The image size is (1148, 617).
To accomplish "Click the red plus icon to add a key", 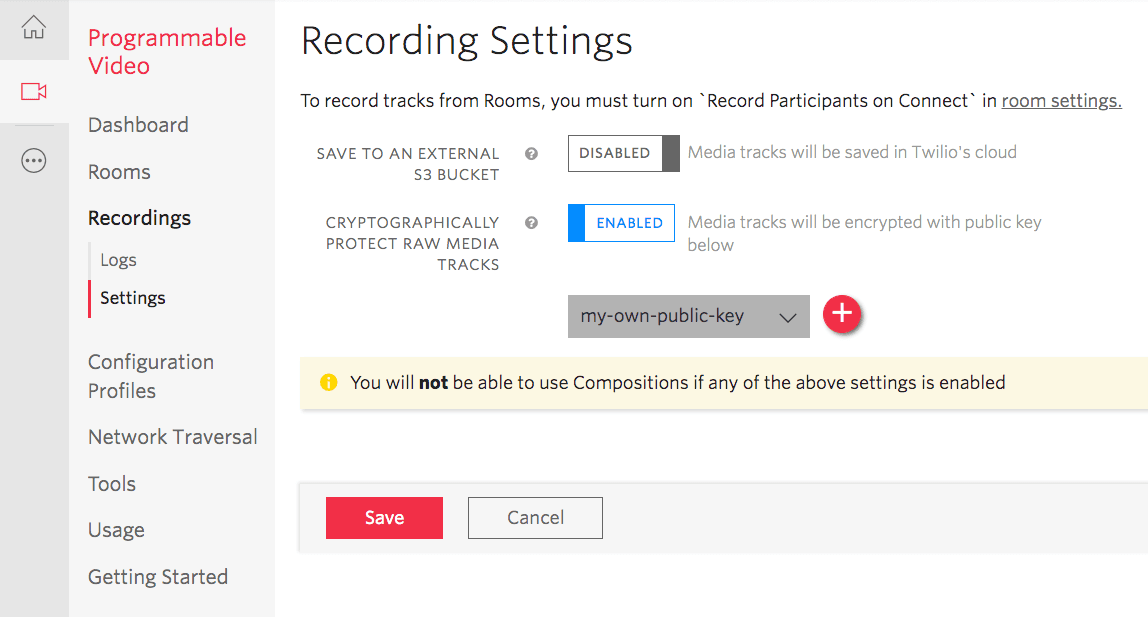I will pyautogui.click(x=841, y=314).
